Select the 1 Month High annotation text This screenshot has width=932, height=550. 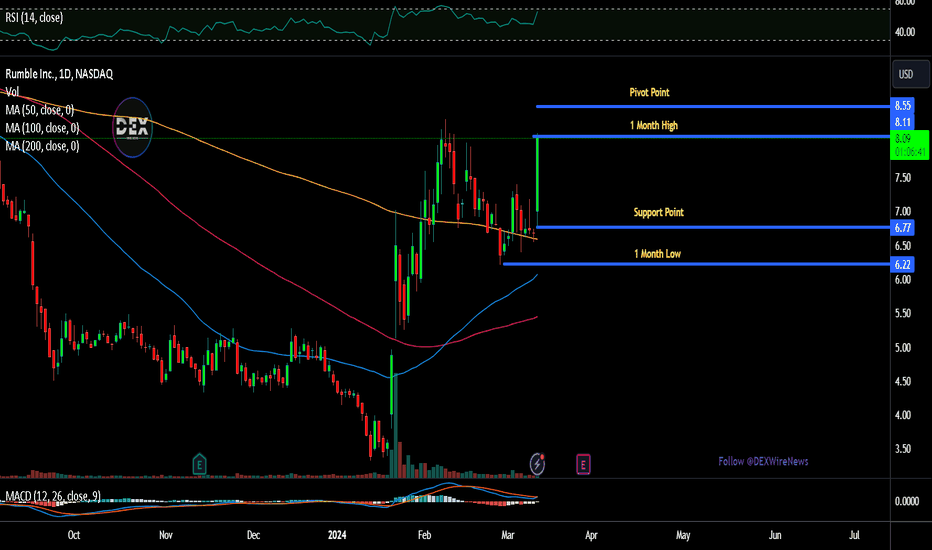point(654,125)
